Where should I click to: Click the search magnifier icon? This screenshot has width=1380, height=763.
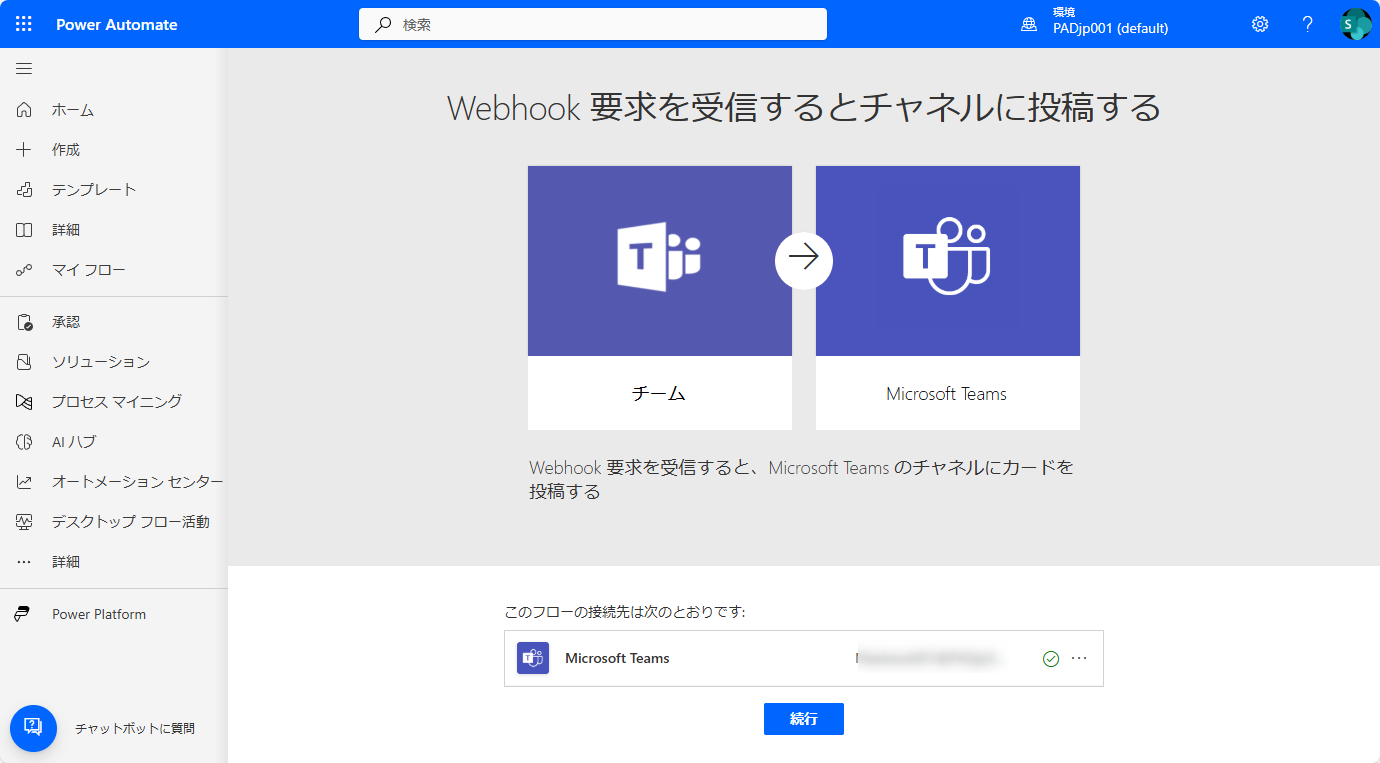pyautogui.click(x=383, y=24)
